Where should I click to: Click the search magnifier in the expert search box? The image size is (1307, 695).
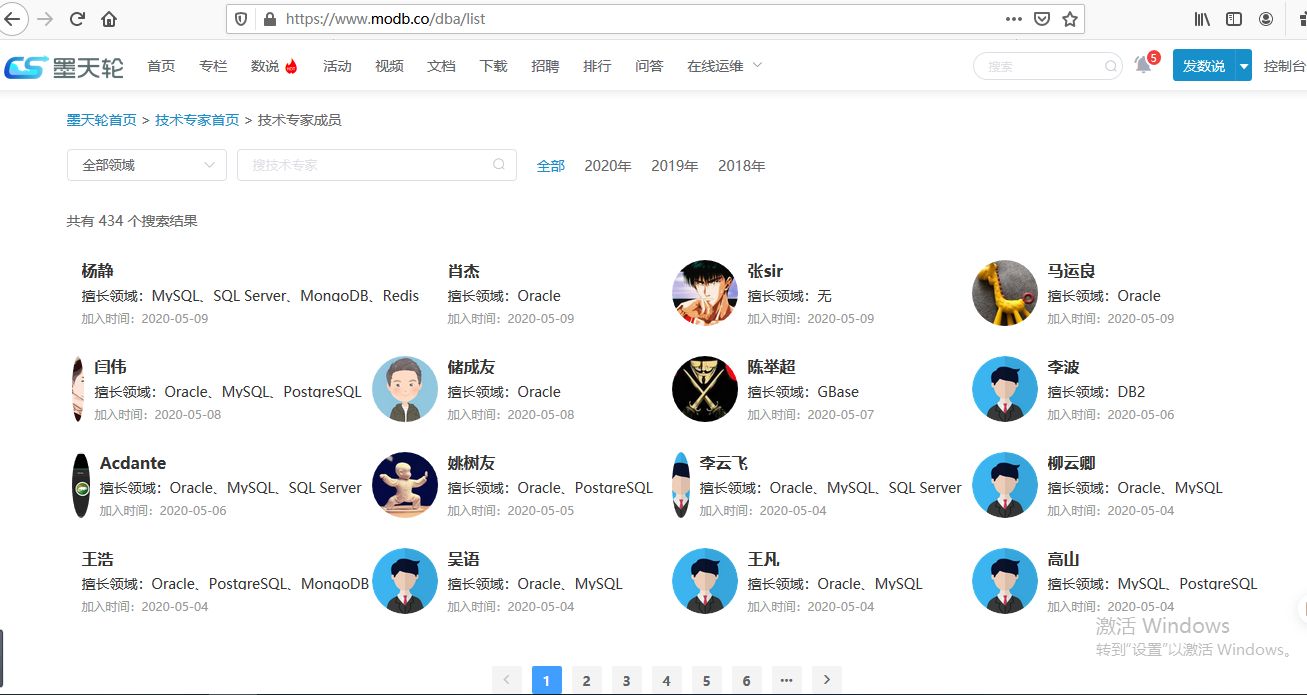coord(499,165)
